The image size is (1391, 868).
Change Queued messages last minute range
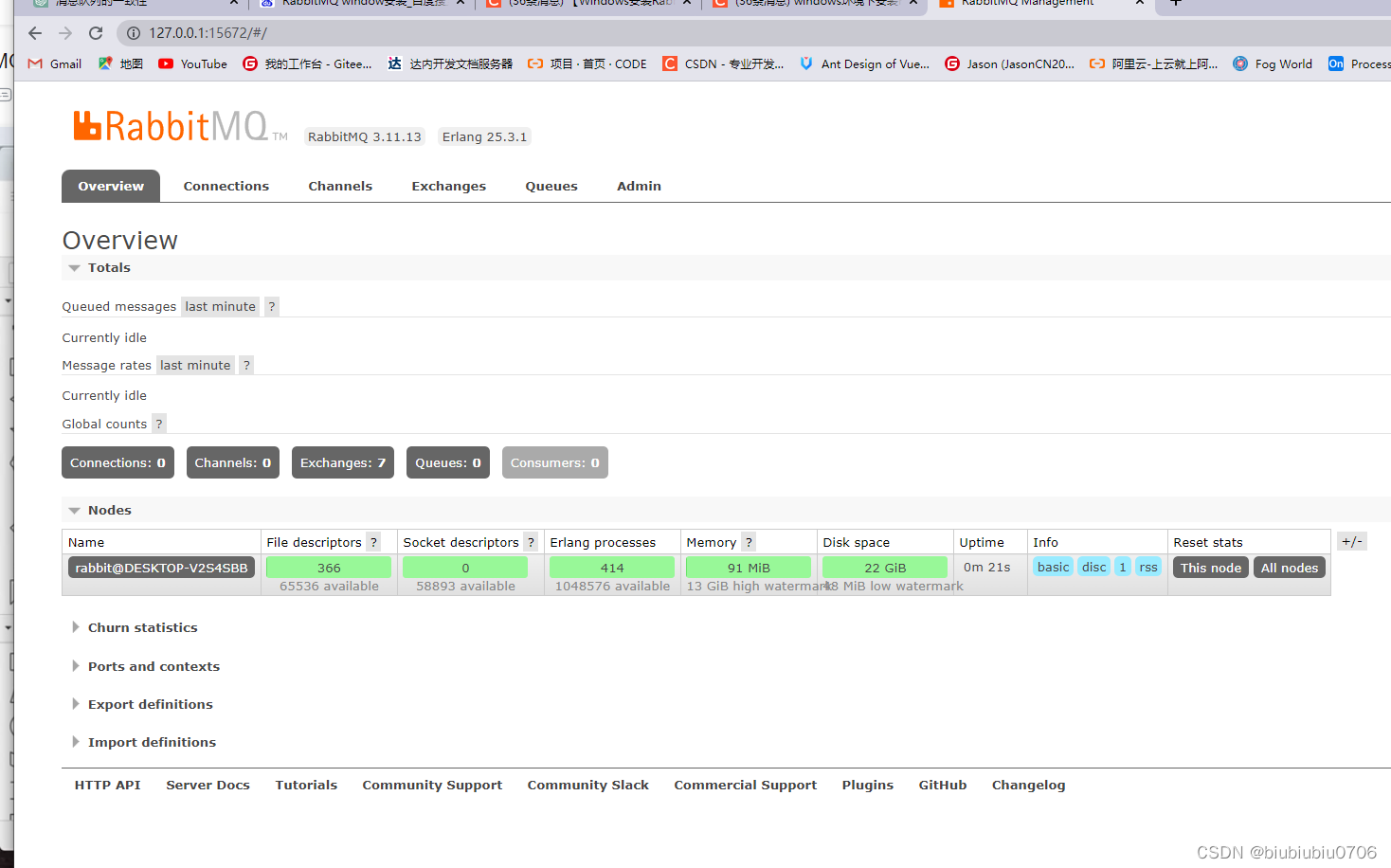click(221, 306)
